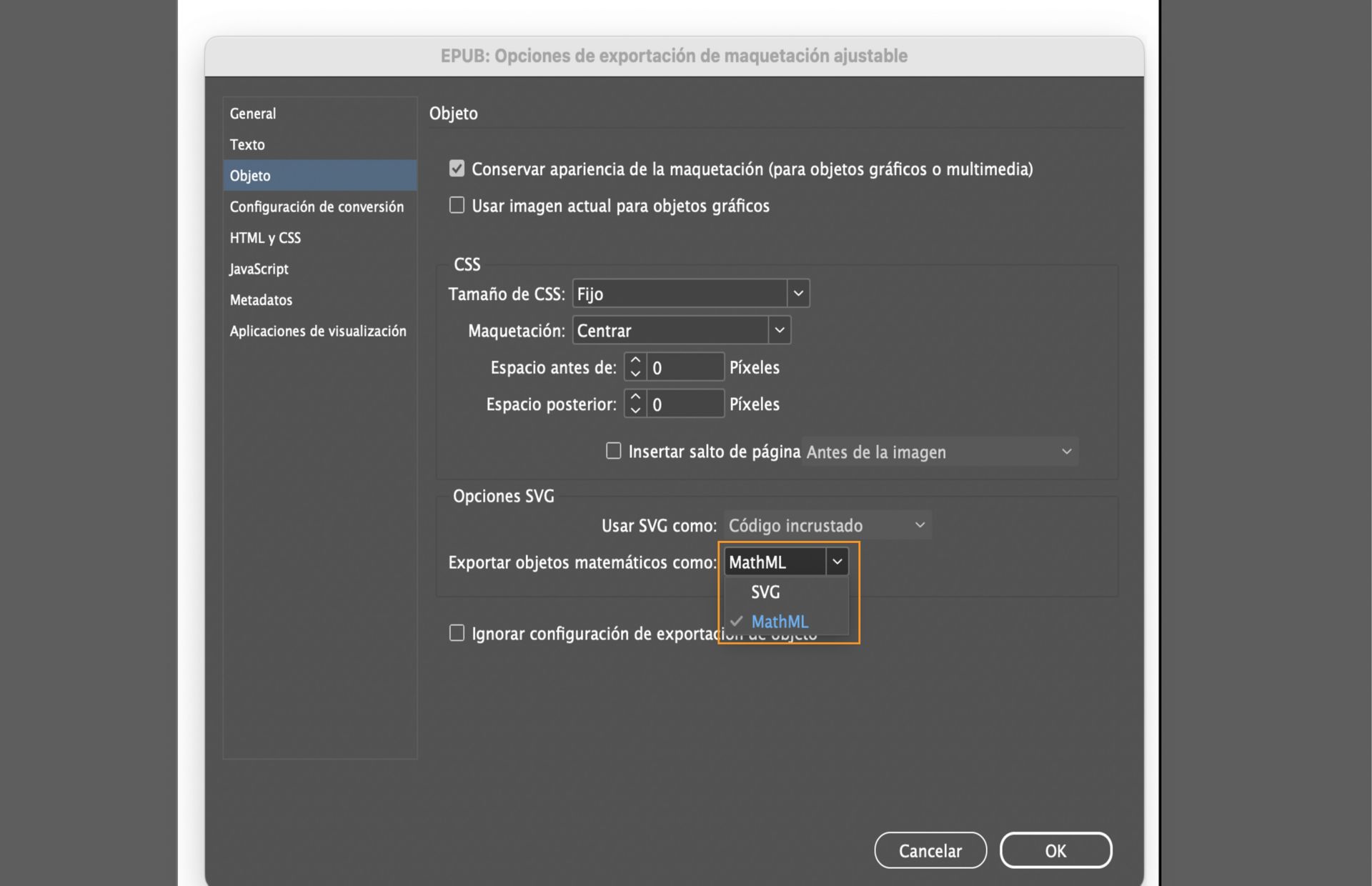The image size is (1372, 886).
Task: Choose MathML in the open dropdown list
Action: click(x=780, y=621)
